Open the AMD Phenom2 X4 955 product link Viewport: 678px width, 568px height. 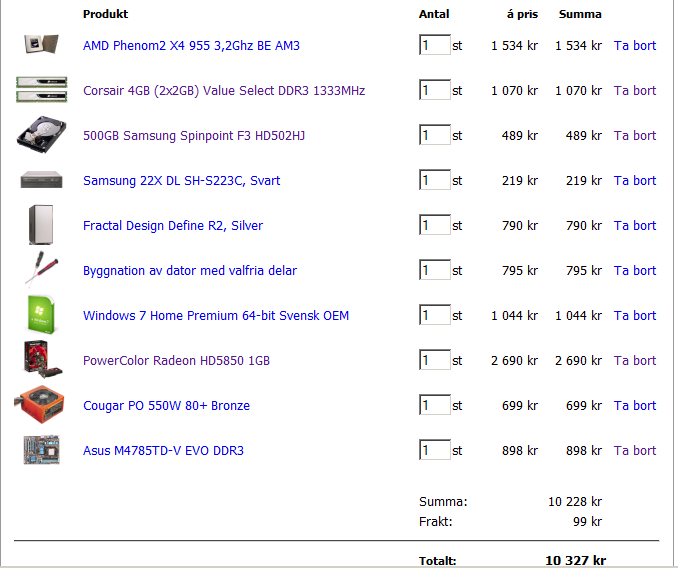191,45
